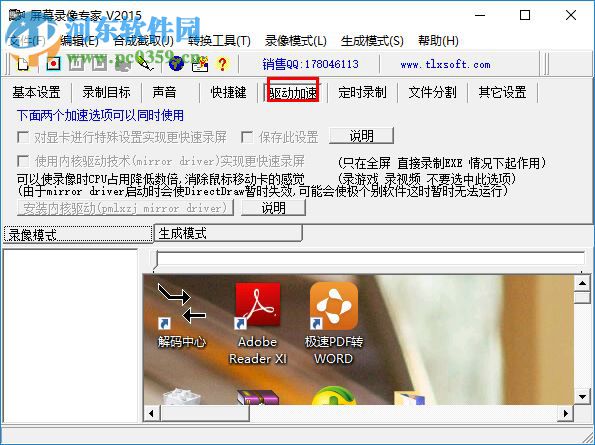Close the 屏幕录像专家 window

[x=571, y=16]
